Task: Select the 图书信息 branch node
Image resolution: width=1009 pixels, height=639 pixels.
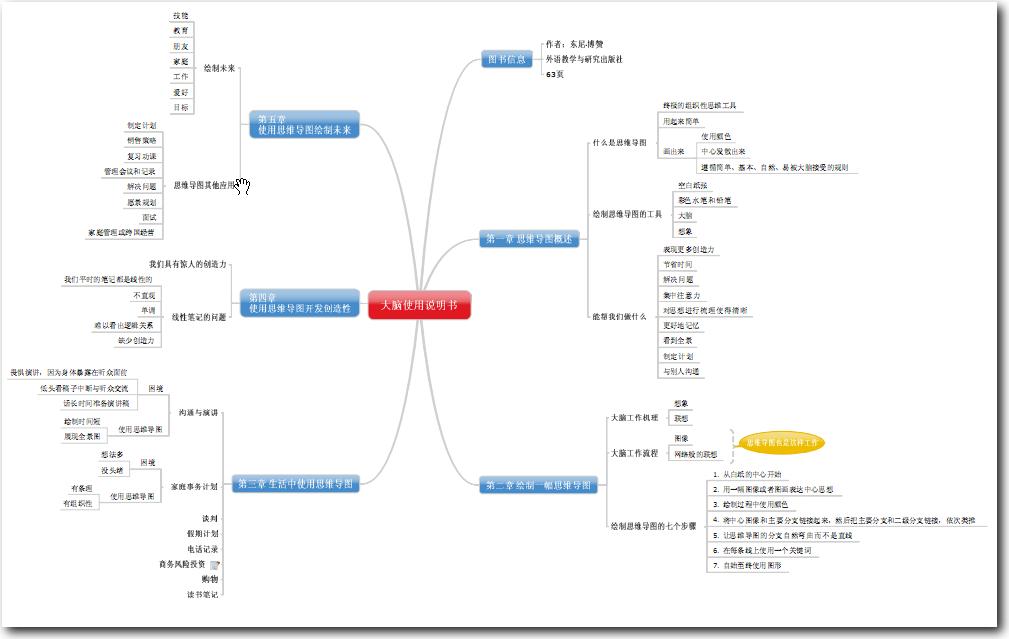Action: pos(507,60)
